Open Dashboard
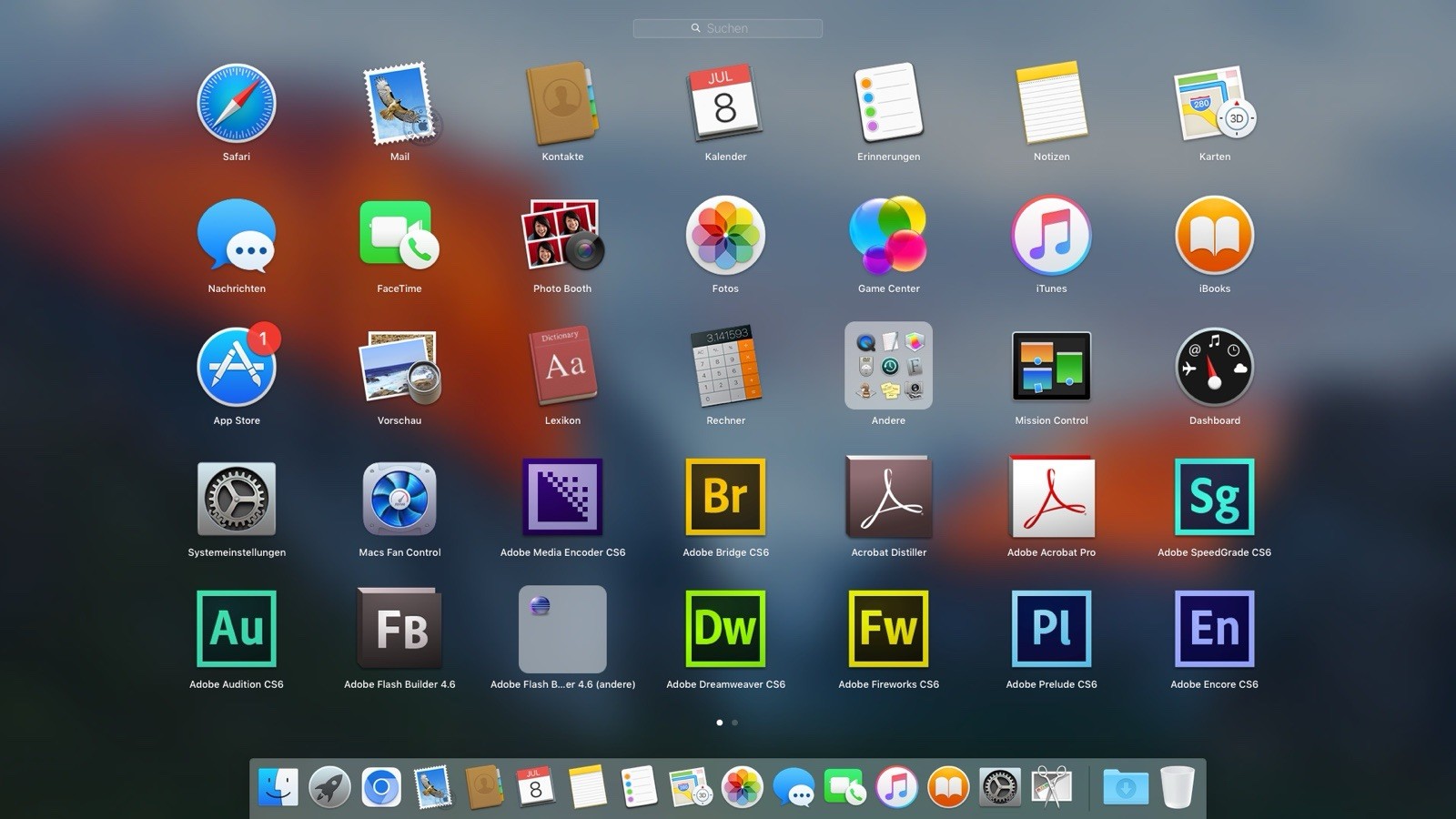Viewport: 1456px width, 819px height. [x=1215, y=367]
